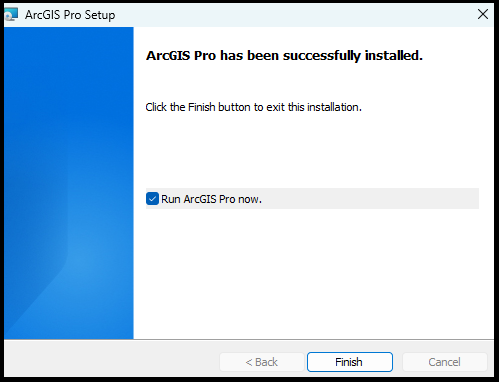Click the empty white area below the checkbox row

[x=312, y=273]
